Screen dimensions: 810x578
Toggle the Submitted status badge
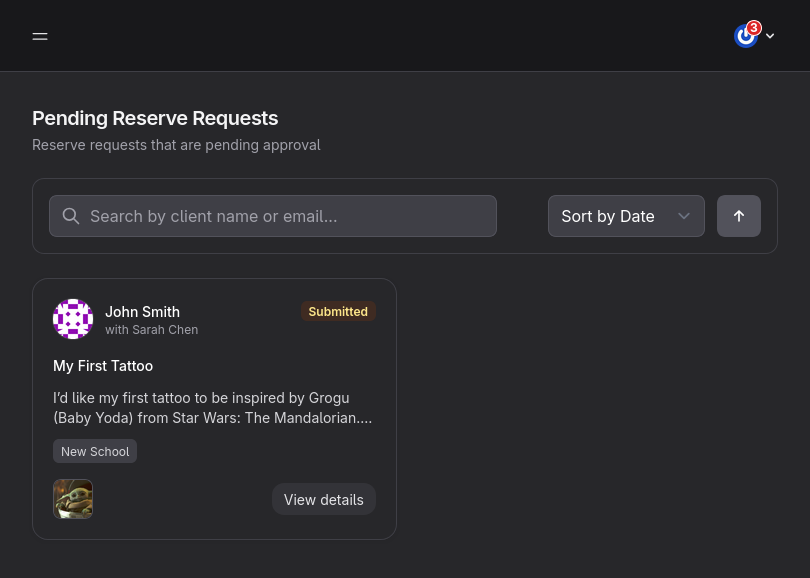338,311
